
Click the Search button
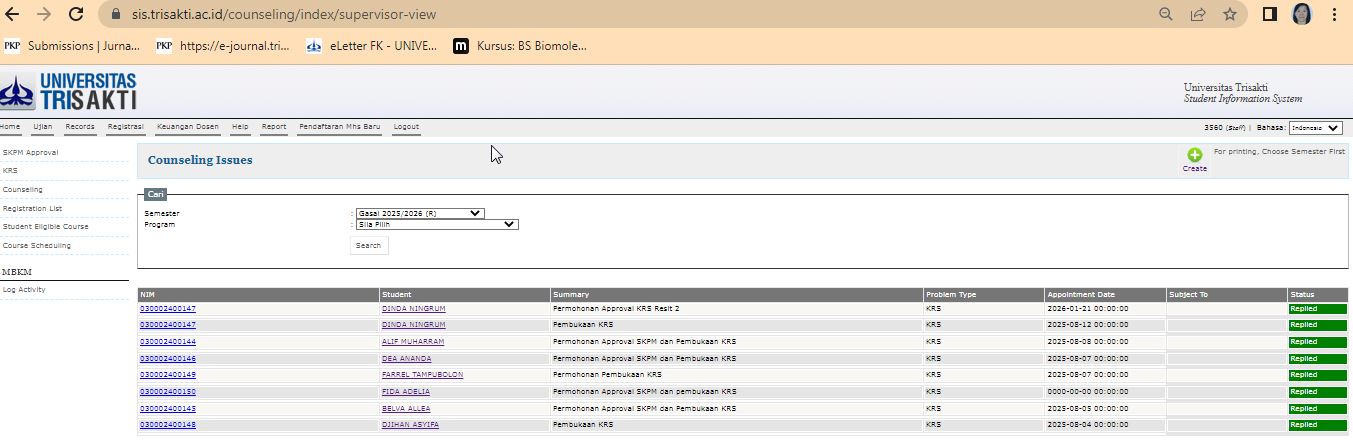368,245
